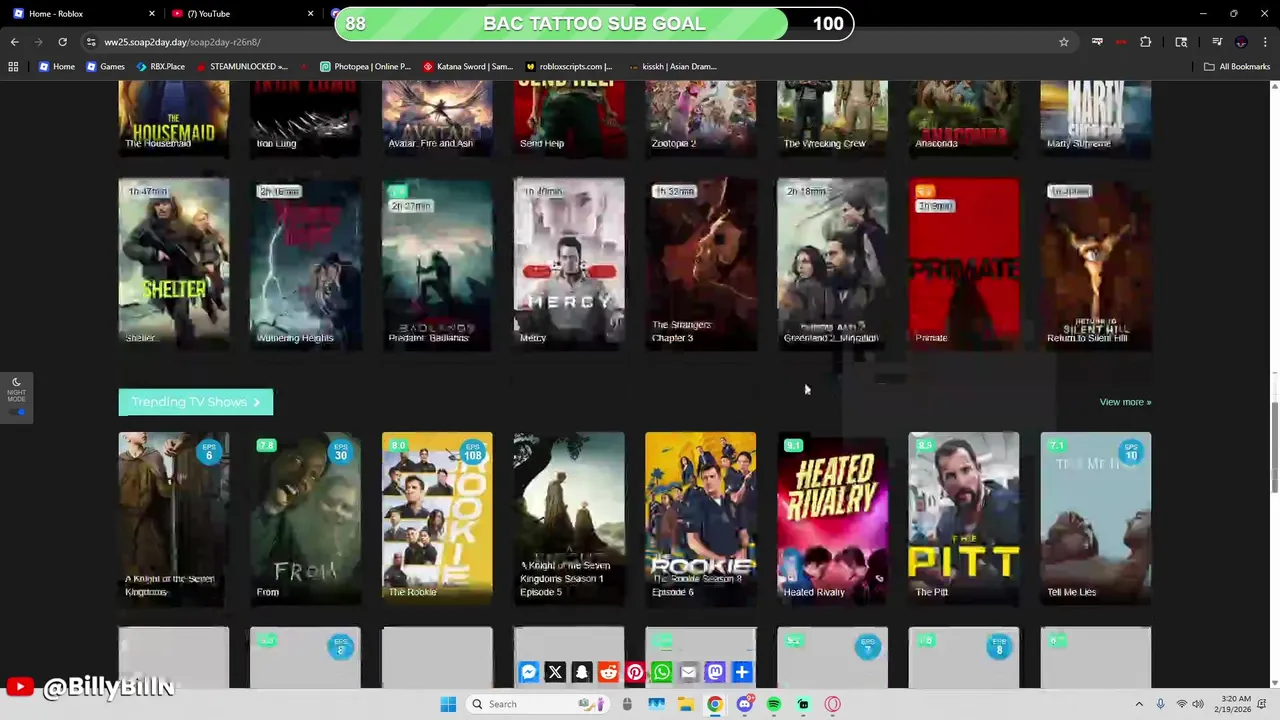Open Windows Start menu
The width and height of the screenshot is (1280, 720).
coord(448,704)
